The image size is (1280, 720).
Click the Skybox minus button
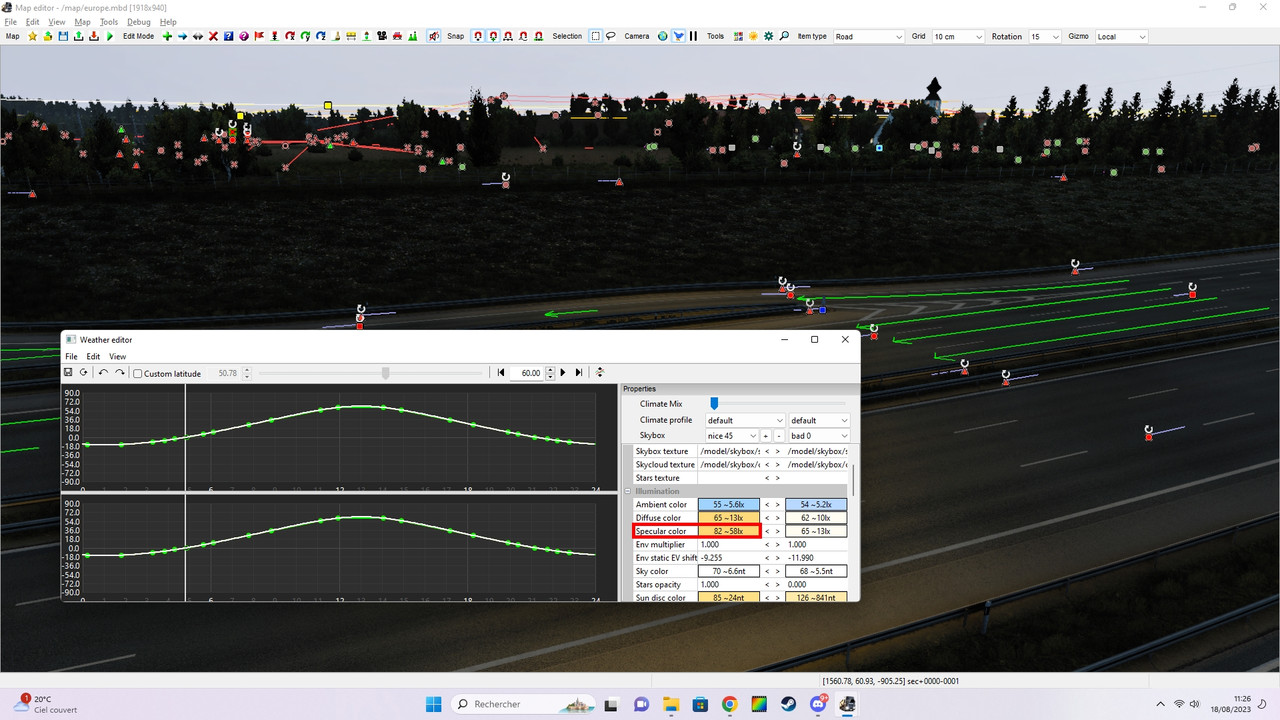[x=779, y=436]
